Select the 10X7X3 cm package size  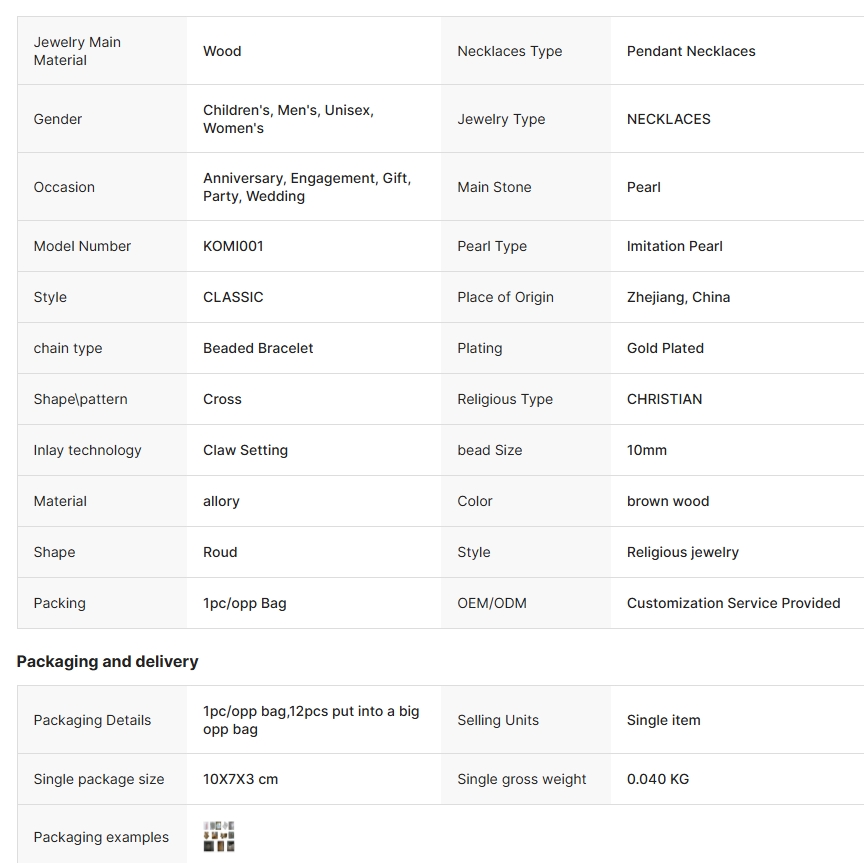tap(240, 779)
